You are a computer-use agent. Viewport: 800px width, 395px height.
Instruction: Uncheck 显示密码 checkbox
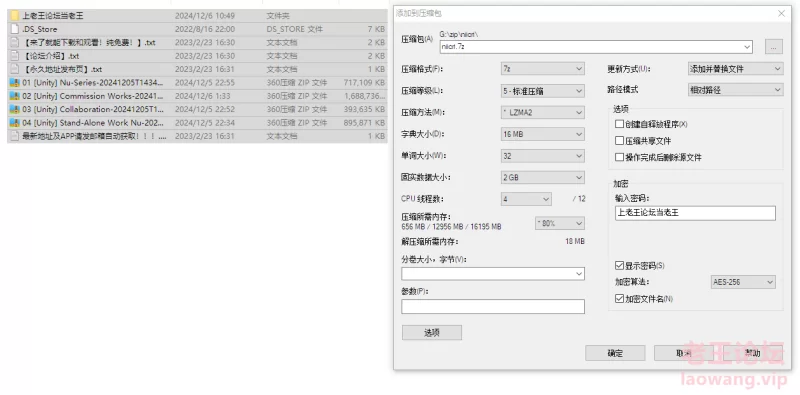(x=619, y=266)
